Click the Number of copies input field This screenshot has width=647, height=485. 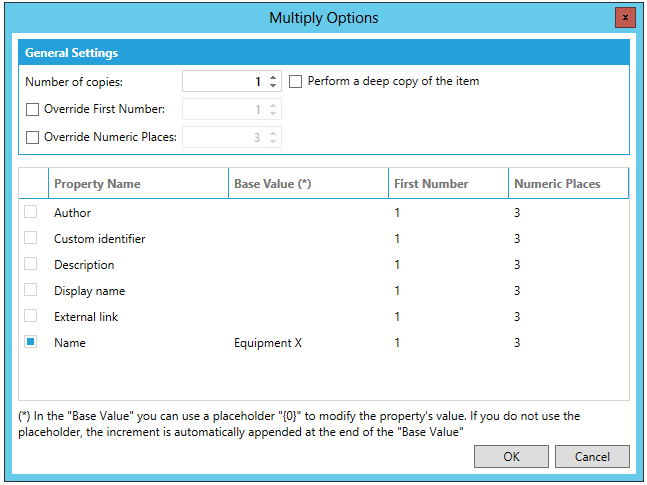(x=224, y=82)
